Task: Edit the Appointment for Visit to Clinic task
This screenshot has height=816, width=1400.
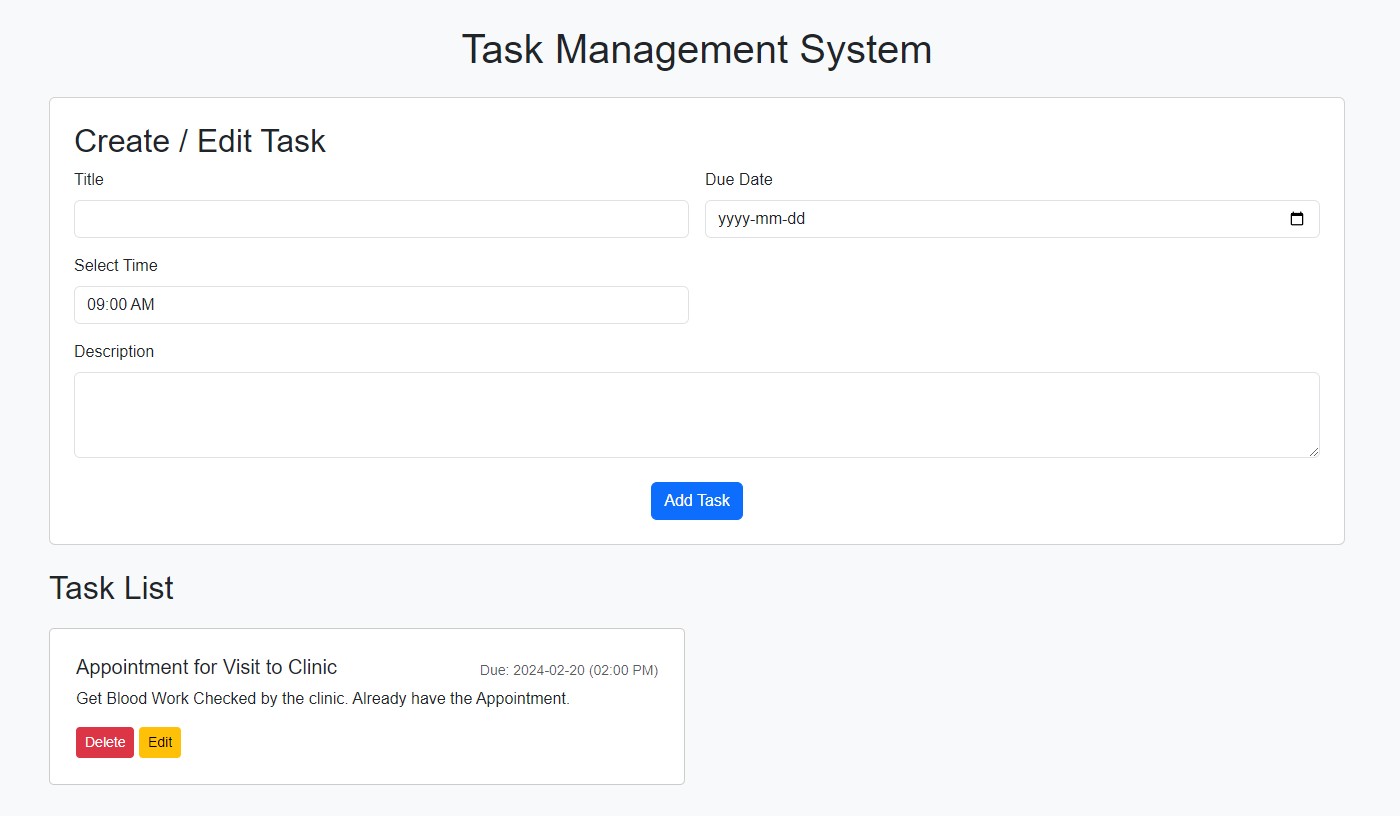Action: pyautogui.click(x=159, y=742)
